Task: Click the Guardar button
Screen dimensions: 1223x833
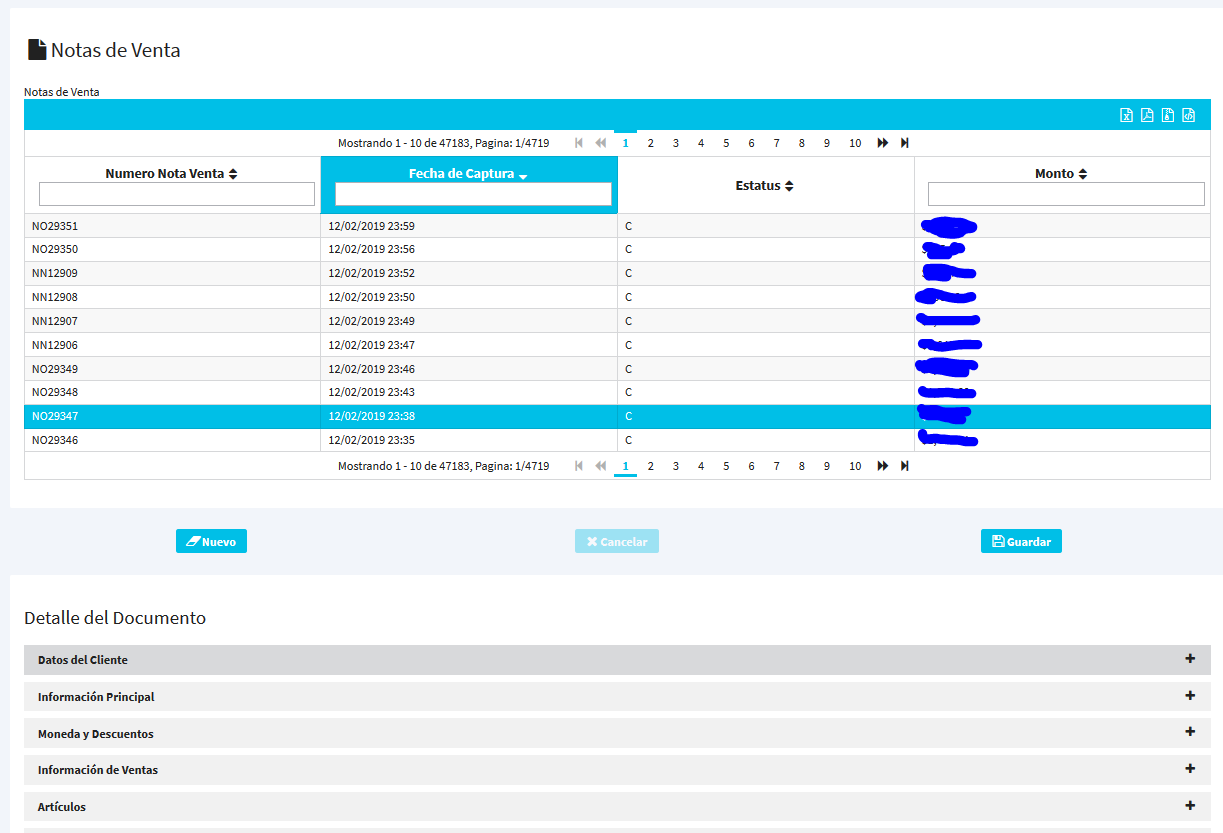Action: click(x=1021, y=541)
